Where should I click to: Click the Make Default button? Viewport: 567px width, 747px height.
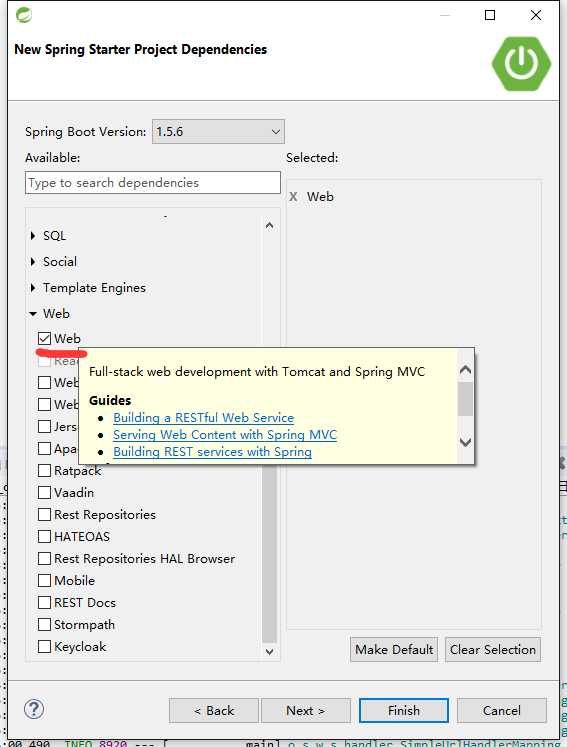[x=394, y=650]
